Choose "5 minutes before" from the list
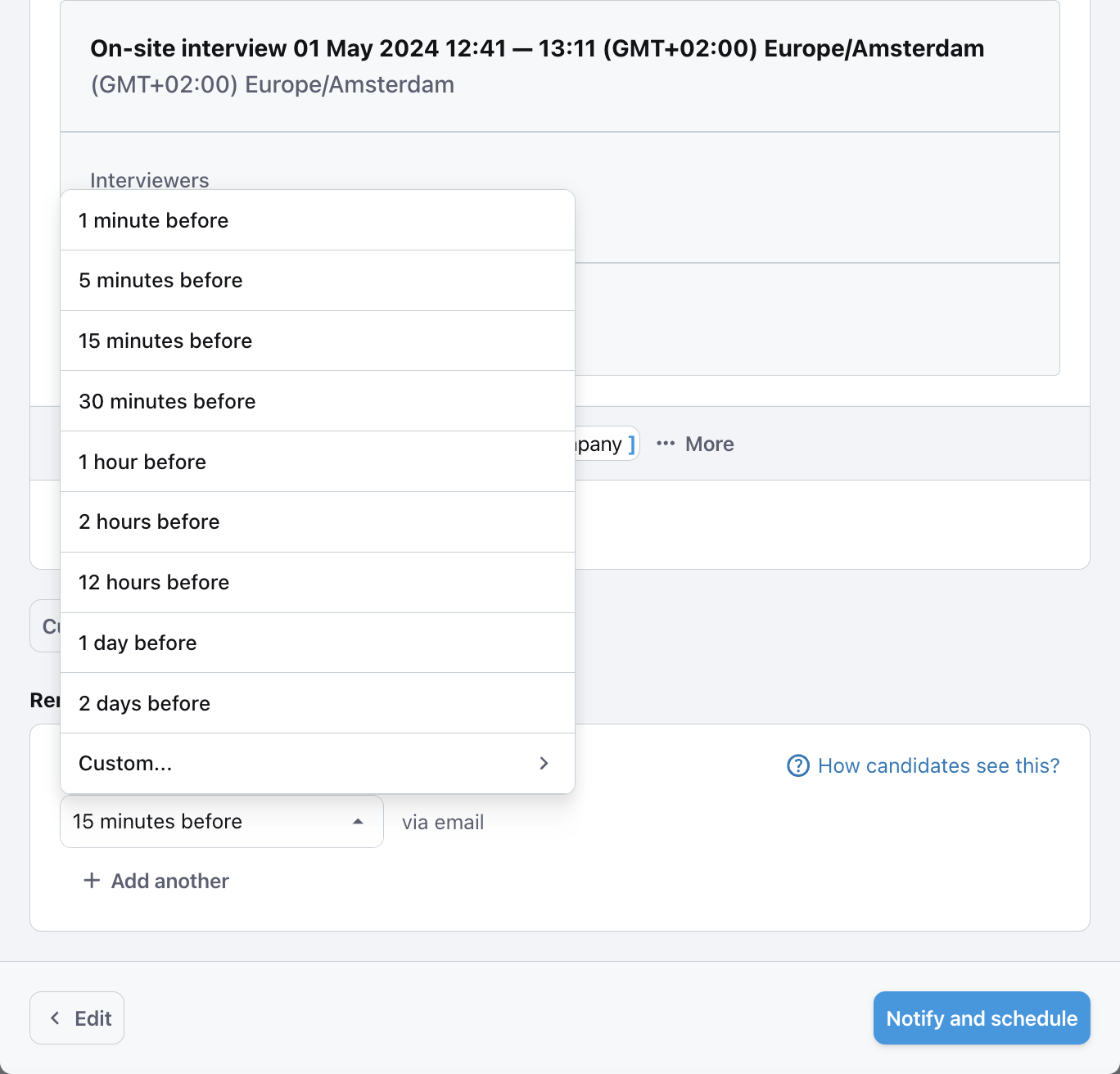The width and height of the screenshot is (1120, 1074). 318,281
